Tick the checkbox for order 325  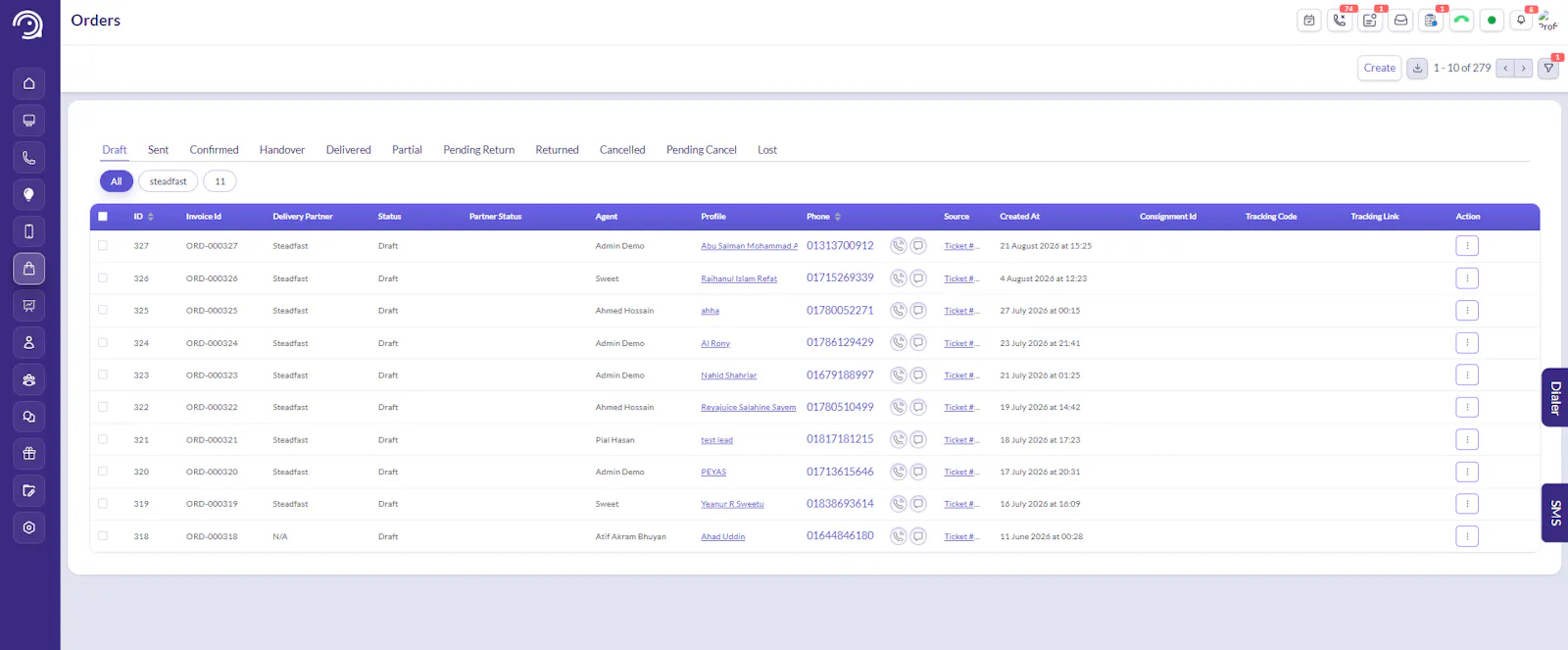point(103,310)
